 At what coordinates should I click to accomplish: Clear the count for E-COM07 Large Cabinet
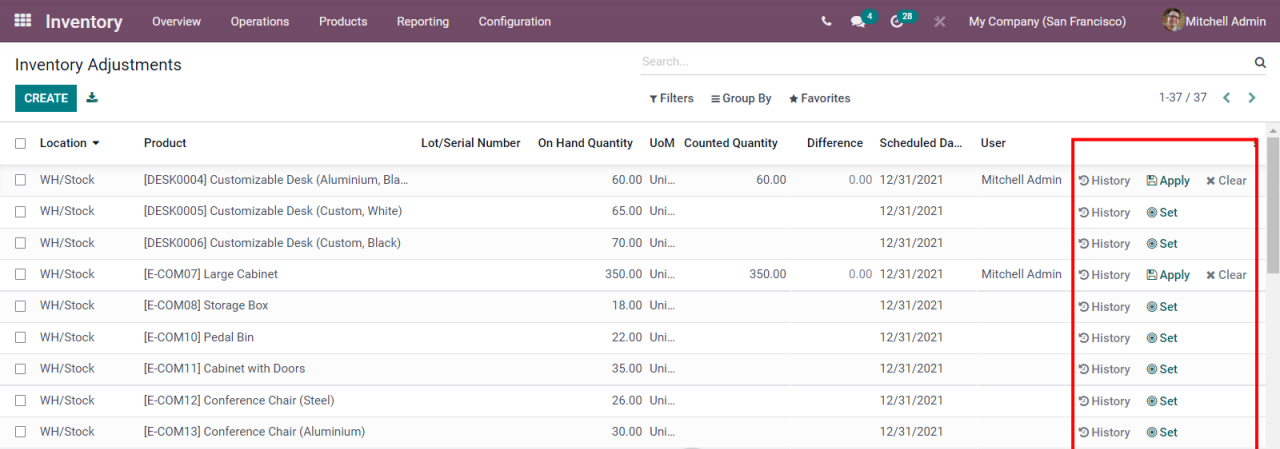pyautogui.click(x=1226, y=275)
